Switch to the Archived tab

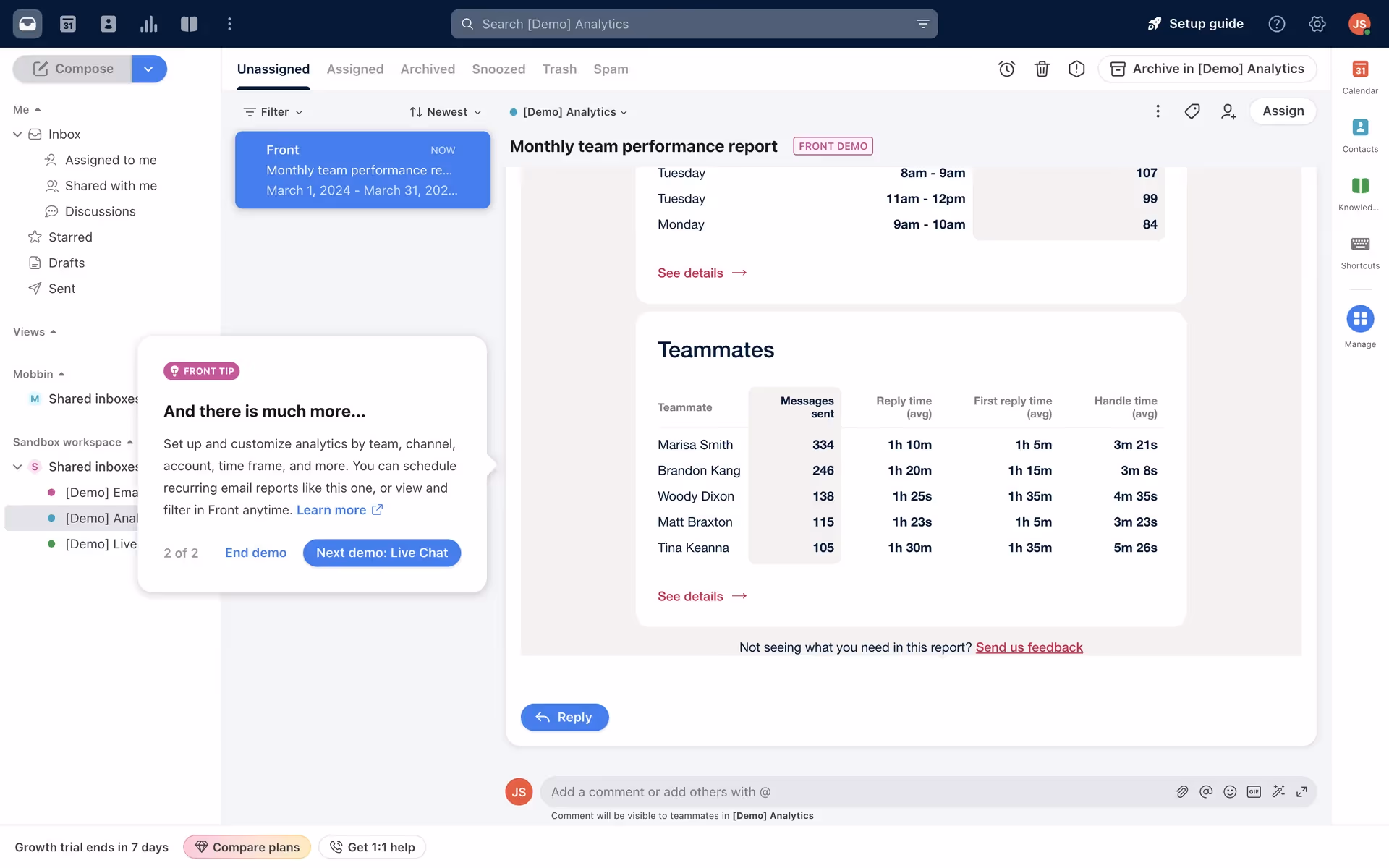(x=428, y=69)
